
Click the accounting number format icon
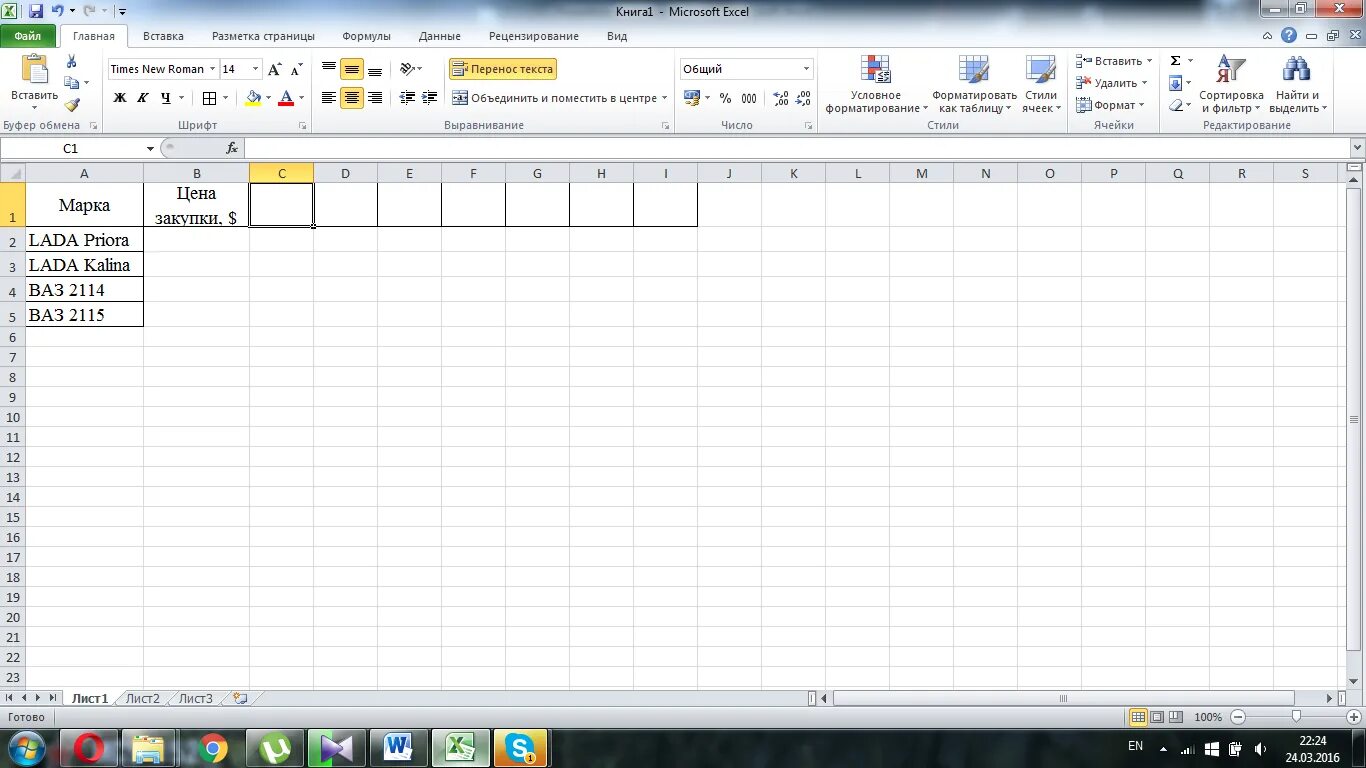point(692,98)
